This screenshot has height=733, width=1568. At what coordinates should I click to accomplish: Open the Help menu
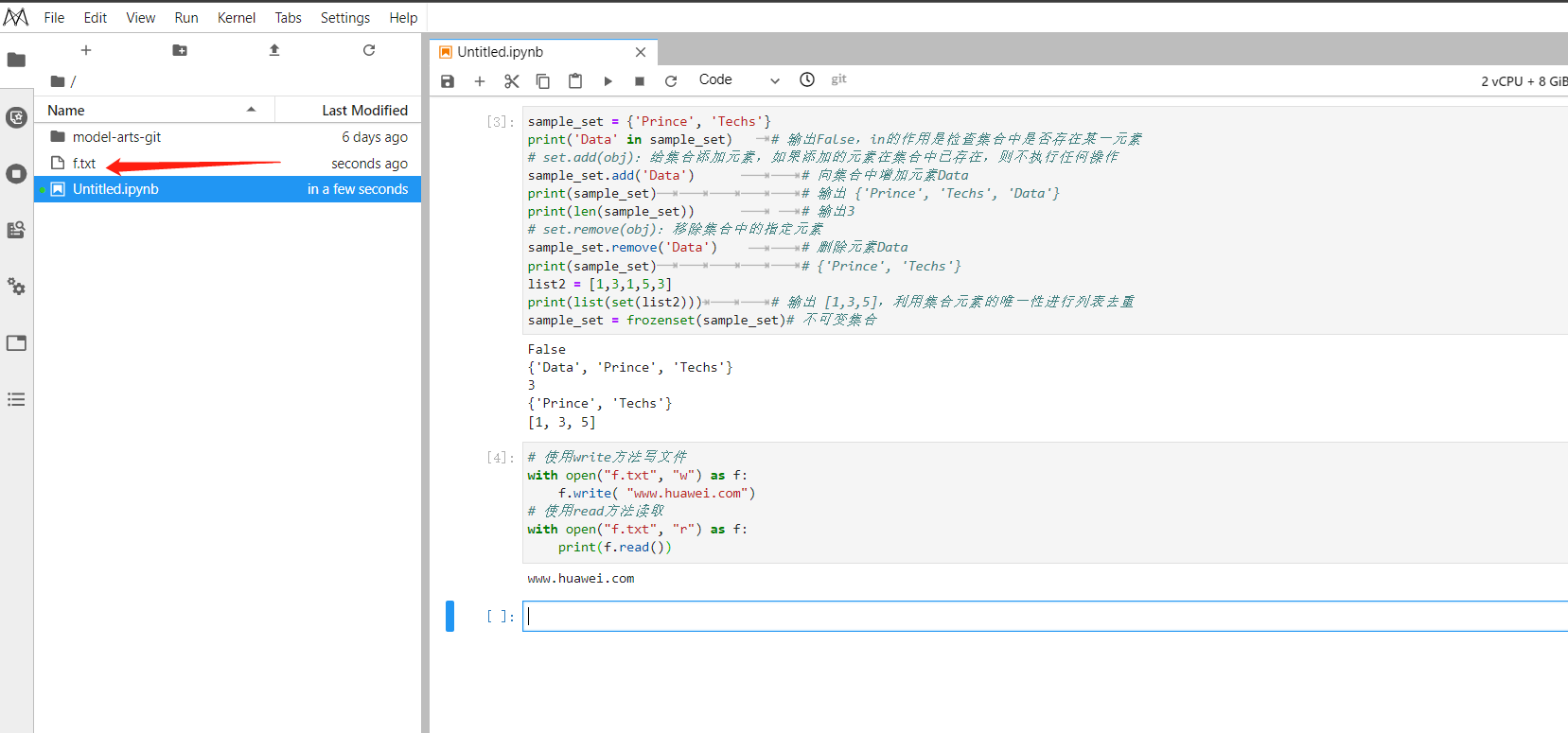[403, 18]
